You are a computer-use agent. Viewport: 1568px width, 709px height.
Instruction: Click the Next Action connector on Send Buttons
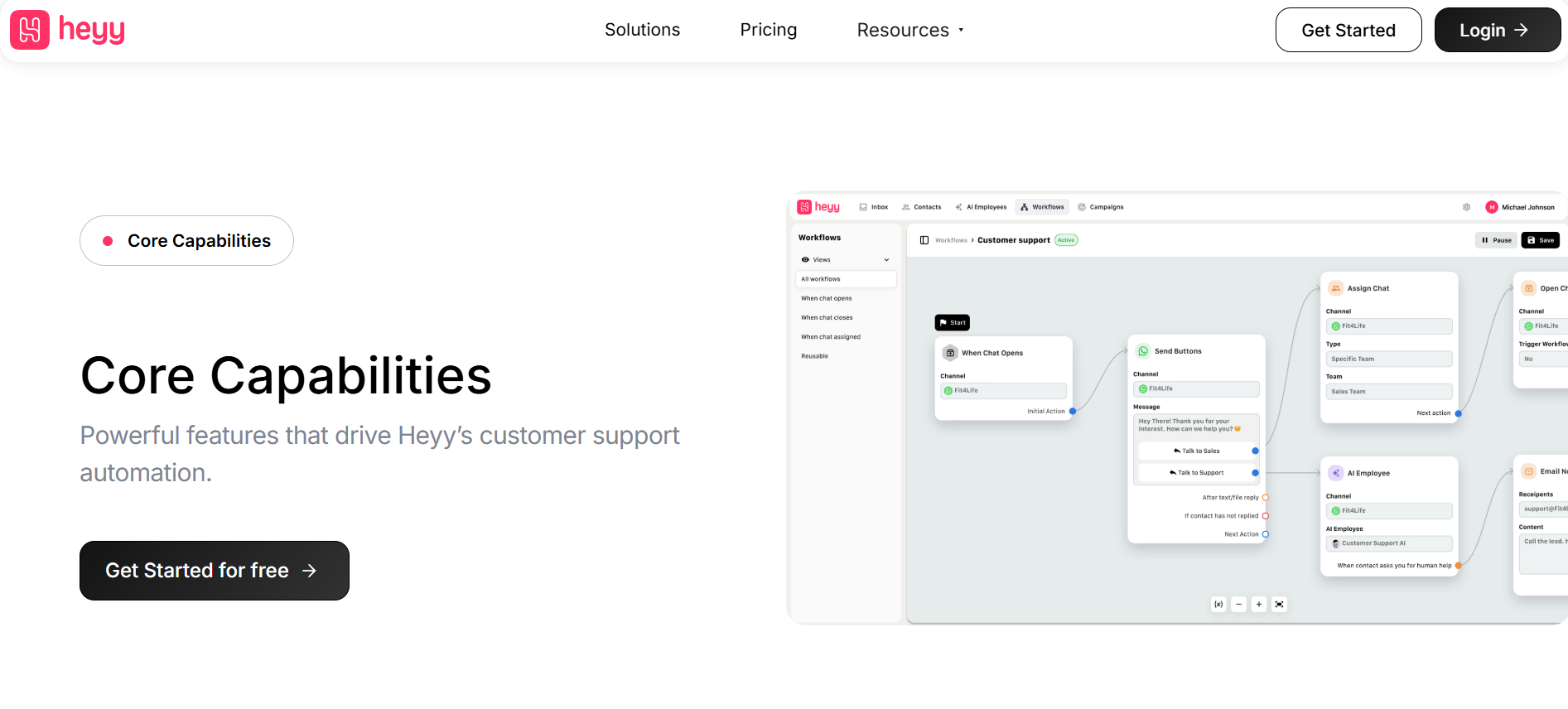(x=1265, y=534)
